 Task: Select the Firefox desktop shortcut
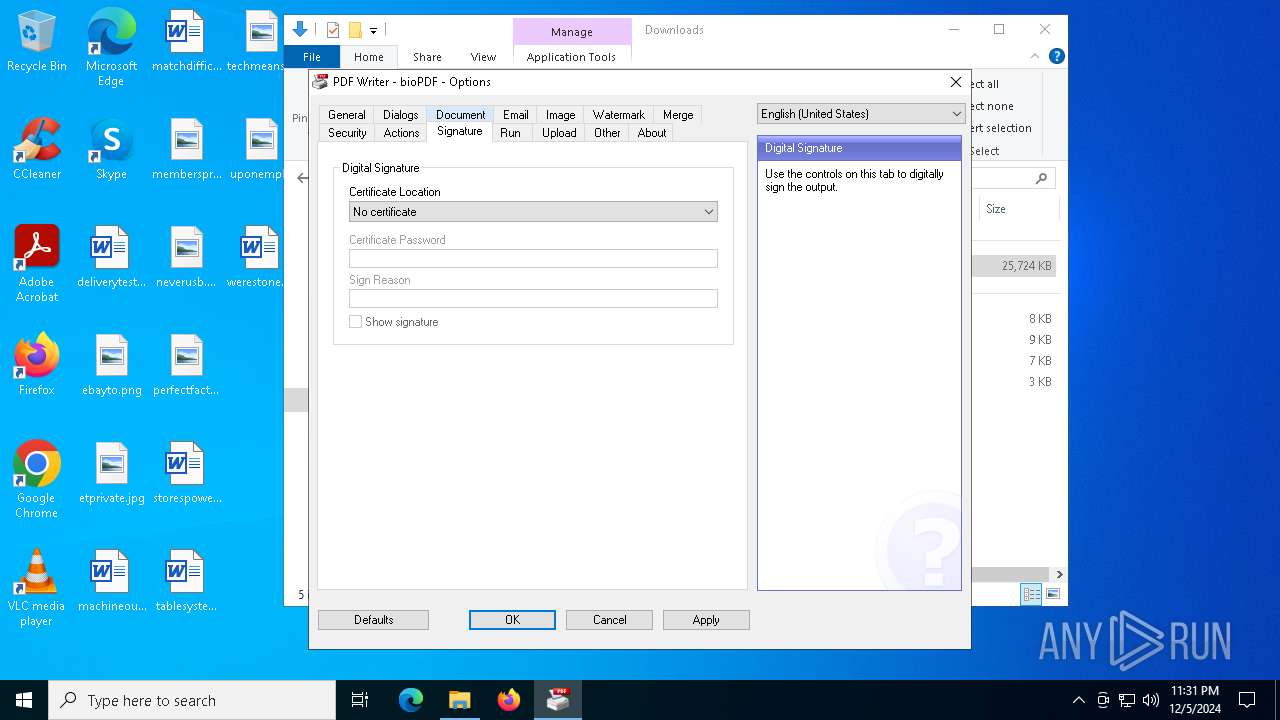pos(37,365)
